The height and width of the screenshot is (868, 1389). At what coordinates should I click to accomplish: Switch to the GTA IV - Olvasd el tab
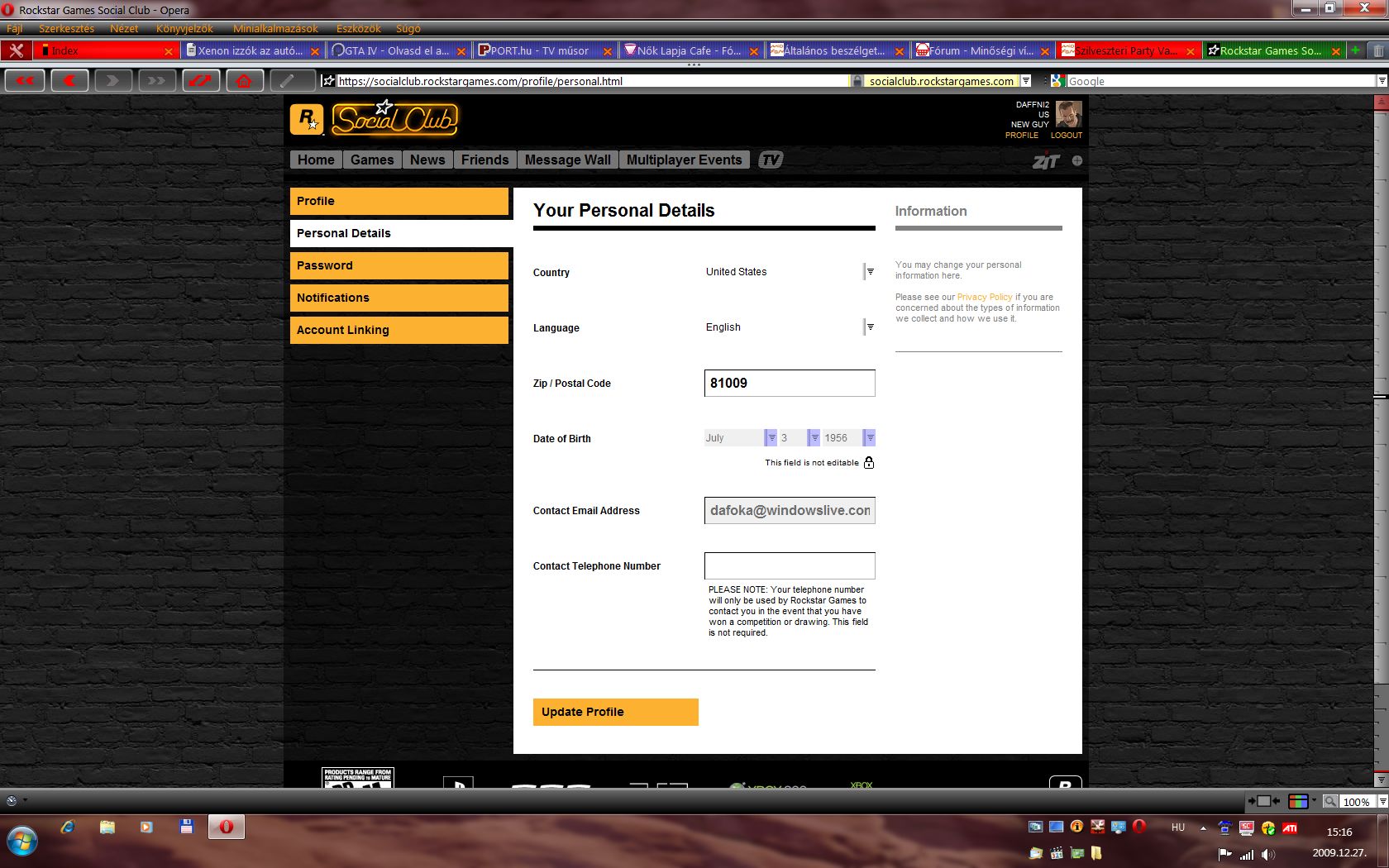[x=398, y=50]
